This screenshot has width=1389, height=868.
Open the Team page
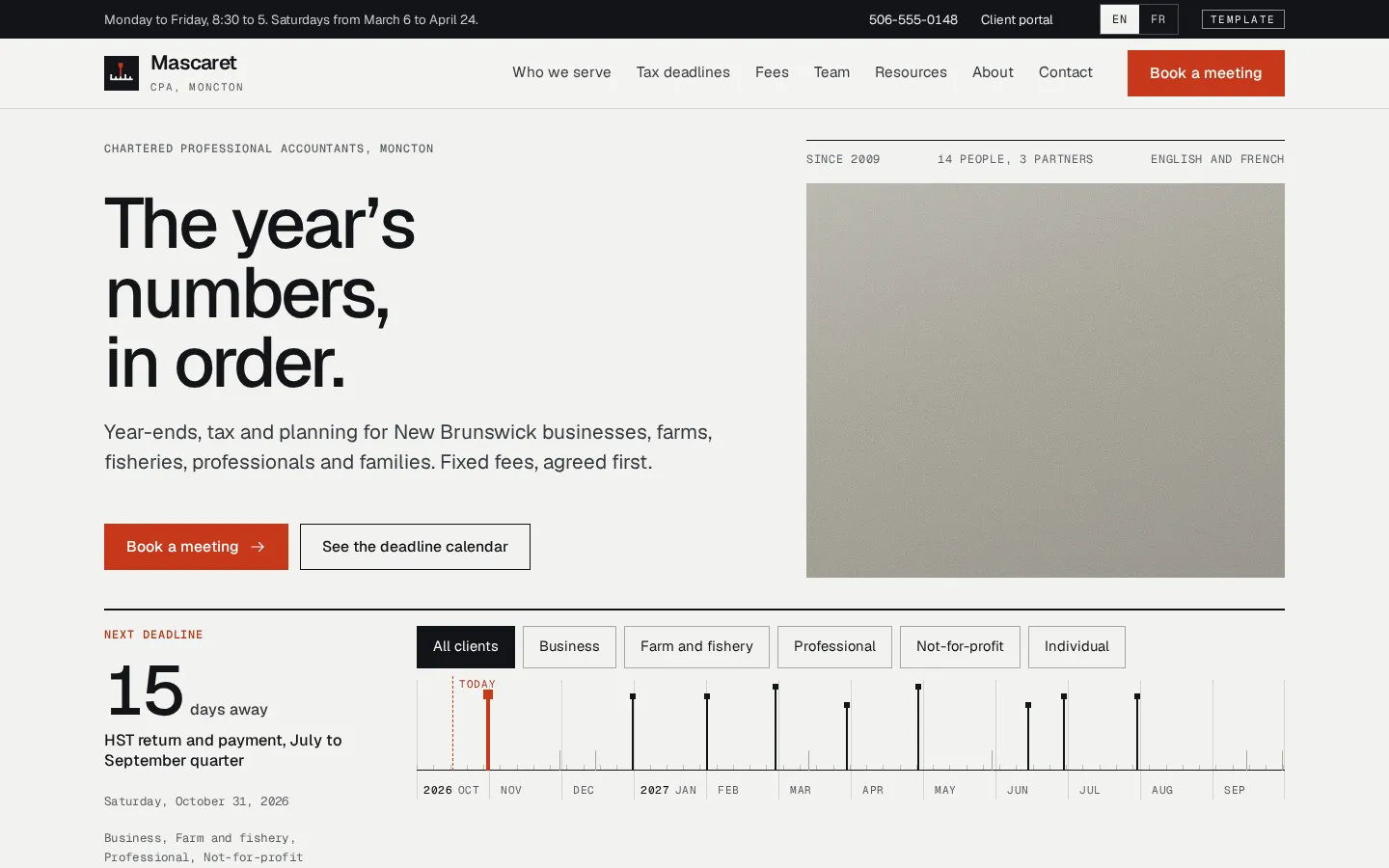click(x=831, y=72)
